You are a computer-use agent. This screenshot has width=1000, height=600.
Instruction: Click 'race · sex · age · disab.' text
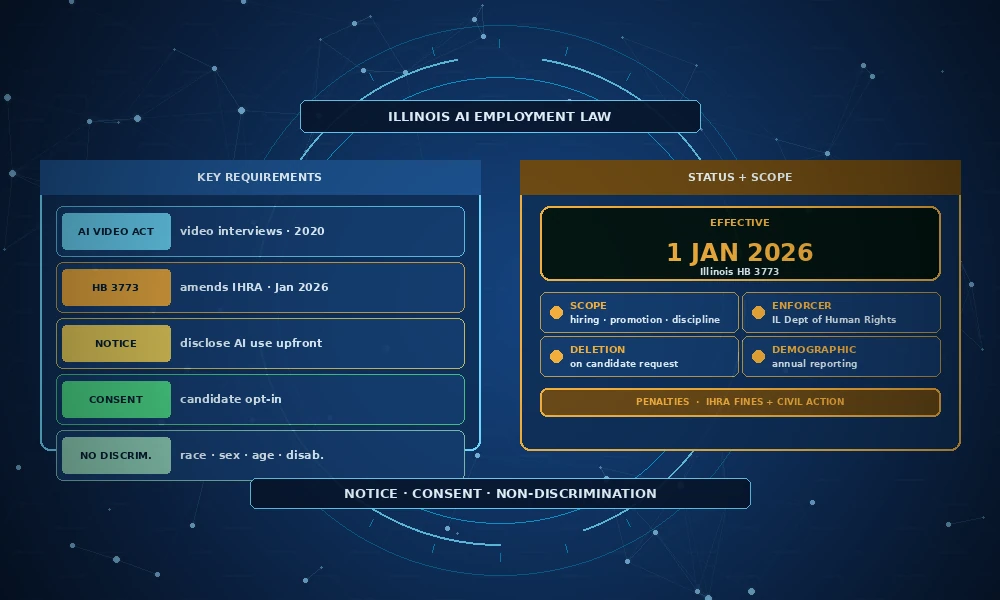click(251, 455)
